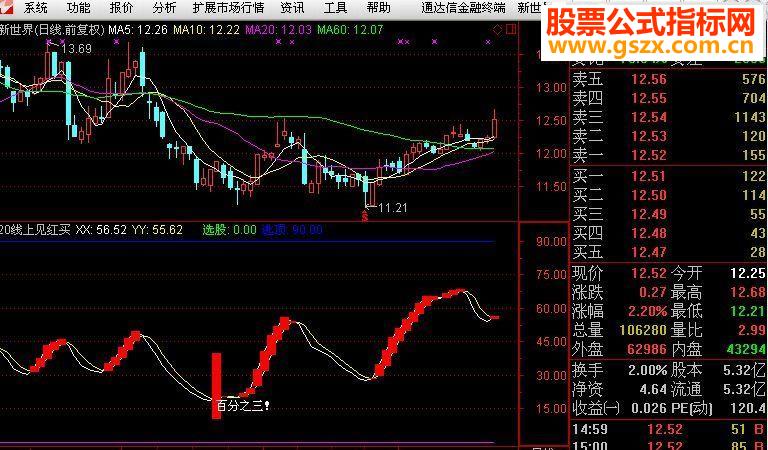Click the latest candlestick on the right
The image size is (768, 450).
495,124
